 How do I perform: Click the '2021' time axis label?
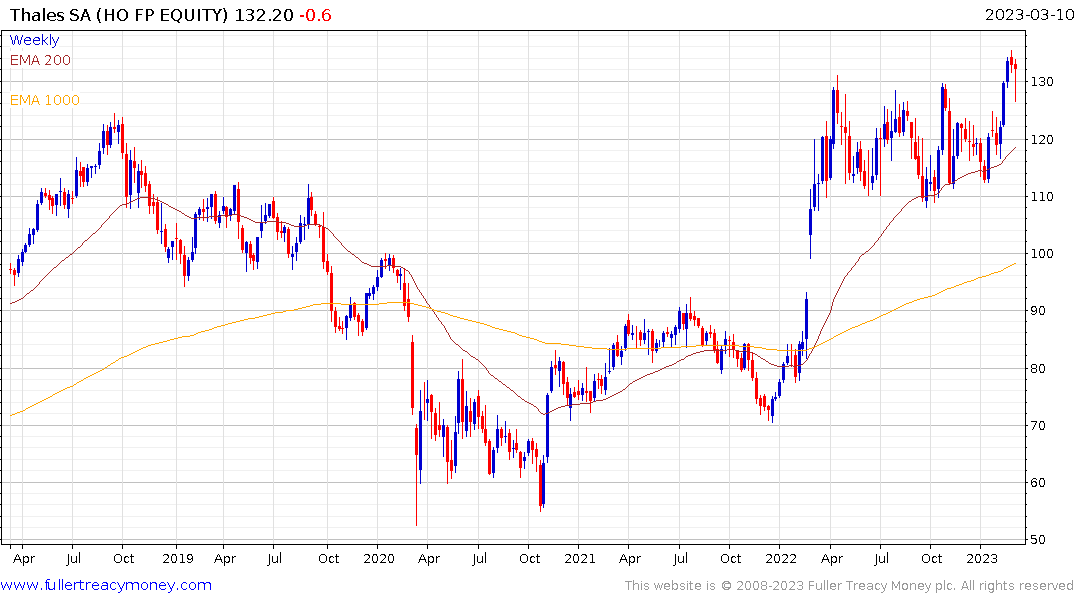pos(580,559)
